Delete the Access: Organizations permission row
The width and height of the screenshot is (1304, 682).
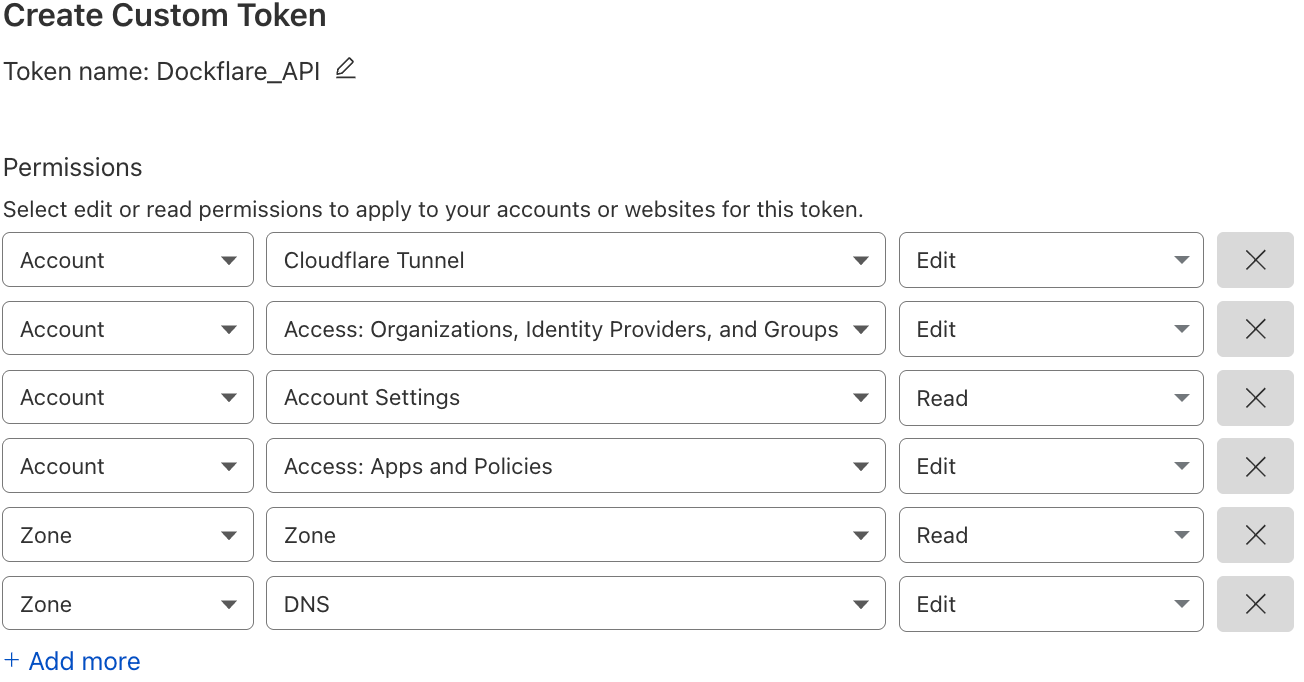pyautogui.click(x=1255, y=329)
